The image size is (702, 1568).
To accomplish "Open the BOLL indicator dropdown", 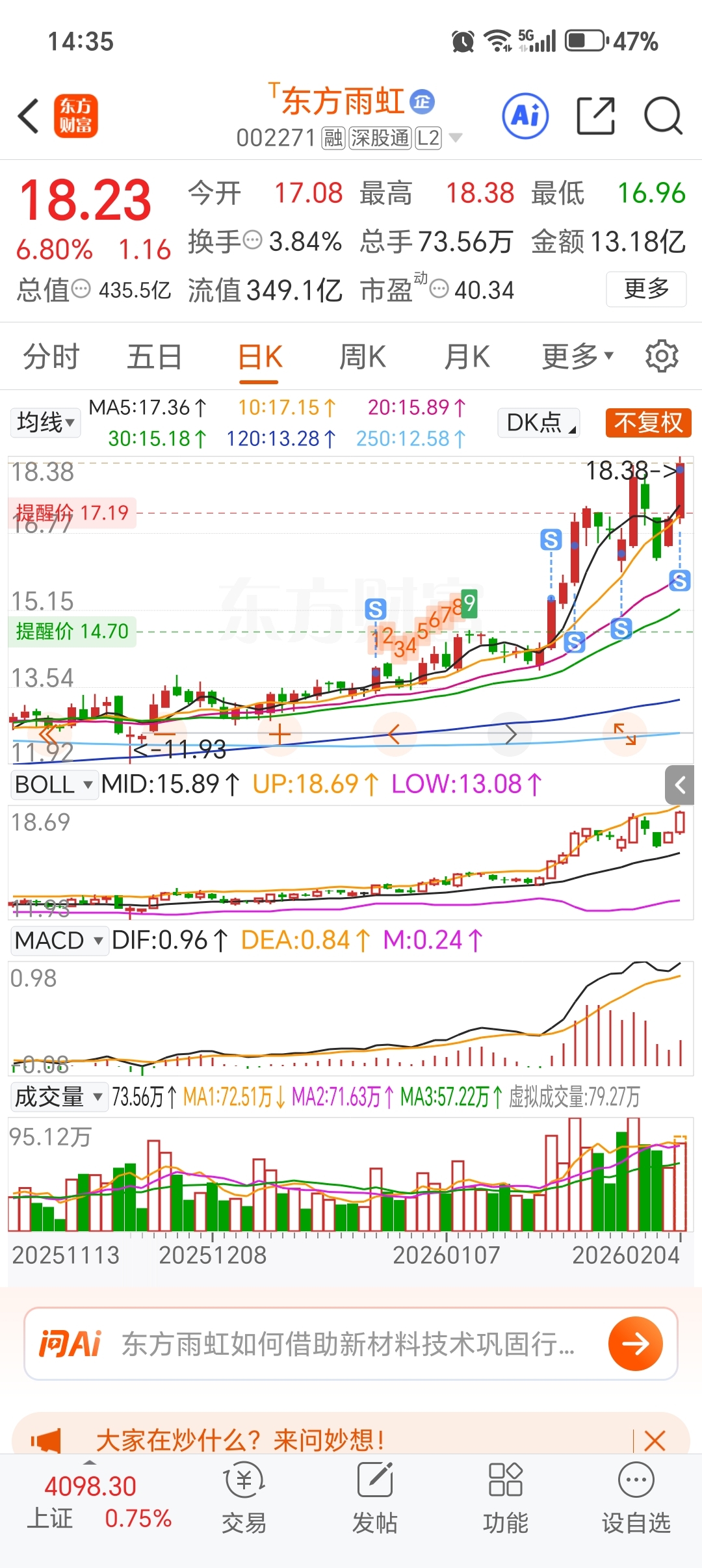I will pyautogui.click(x=54, y=784).
